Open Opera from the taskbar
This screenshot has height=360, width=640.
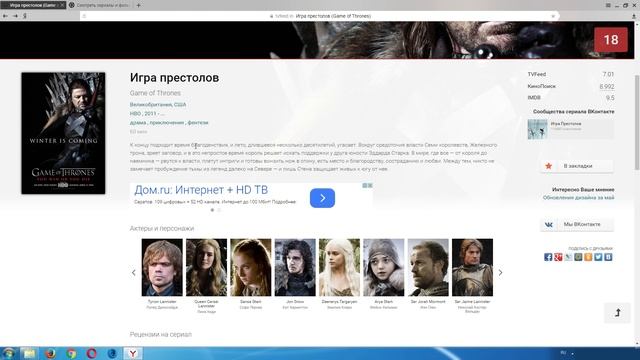click(x=92, y=353)
